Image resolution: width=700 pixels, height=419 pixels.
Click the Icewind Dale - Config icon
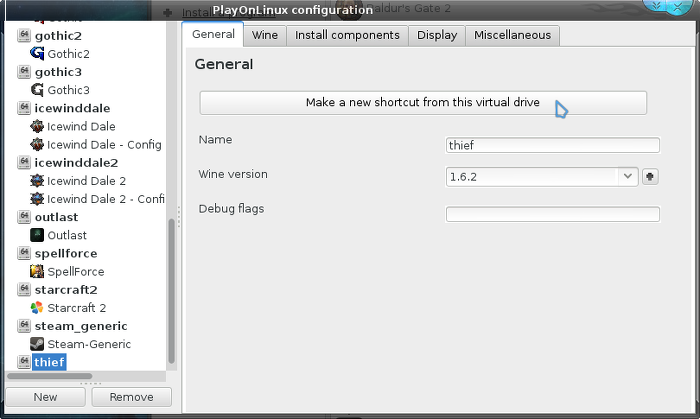[x=37, y=145]
